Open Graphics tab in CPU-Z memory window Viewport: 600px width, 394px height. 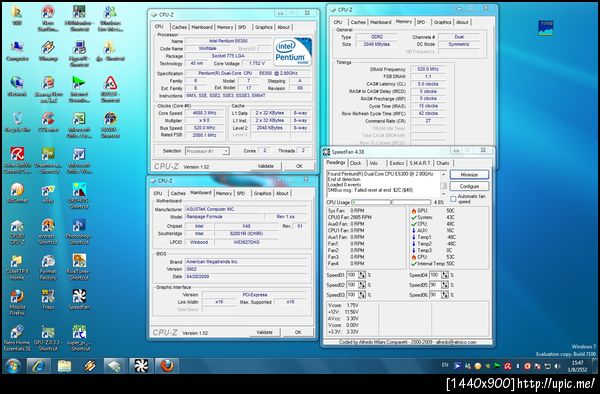pos(442,22)
